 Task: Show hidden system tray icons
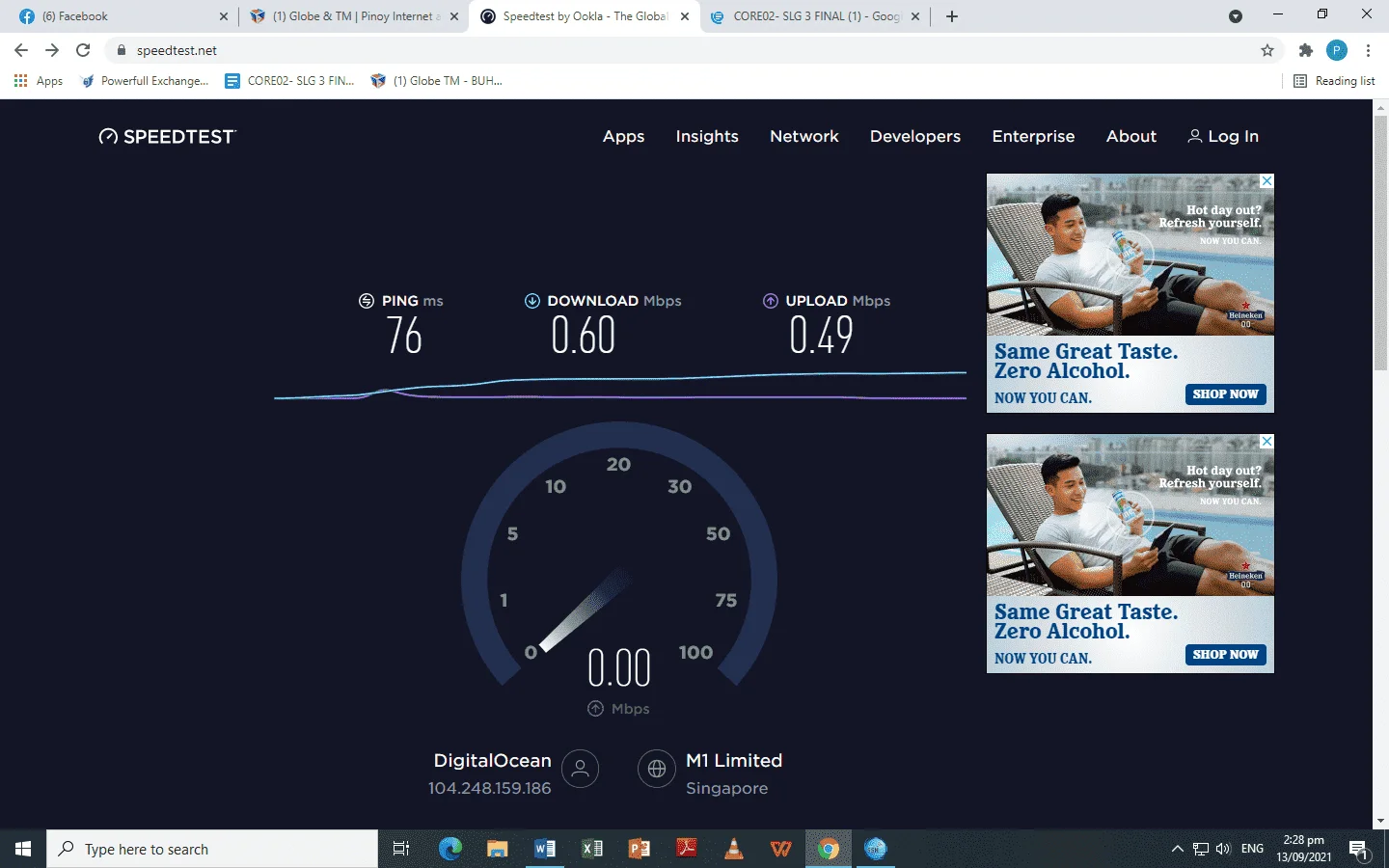[x=1177, y=849]
